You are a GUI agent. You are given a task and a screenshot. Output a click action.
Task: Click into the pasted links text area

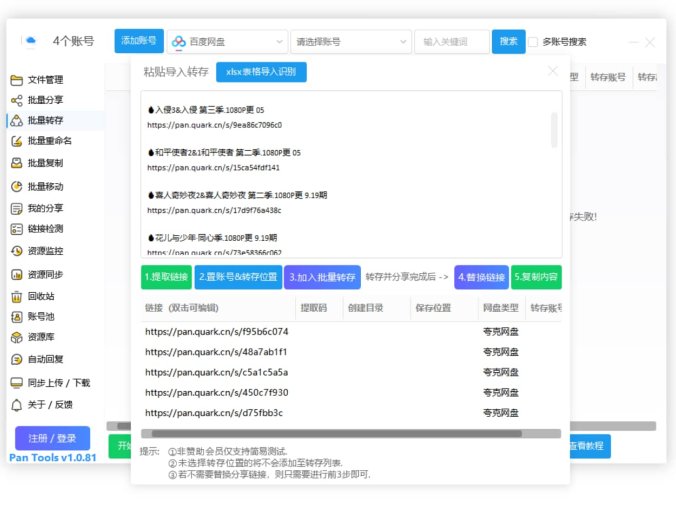pyautogui.click(x=351, y=175)
